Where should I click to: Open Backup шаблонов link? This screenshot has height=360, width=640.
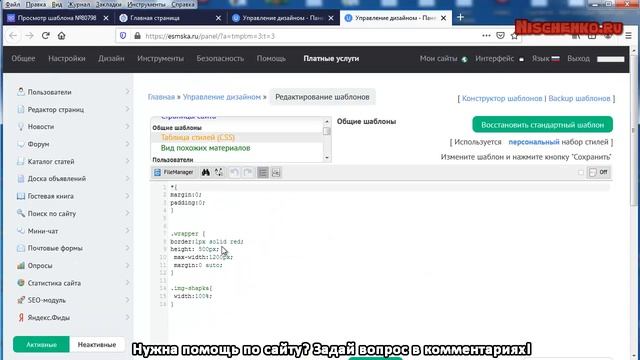click(579, 98)
